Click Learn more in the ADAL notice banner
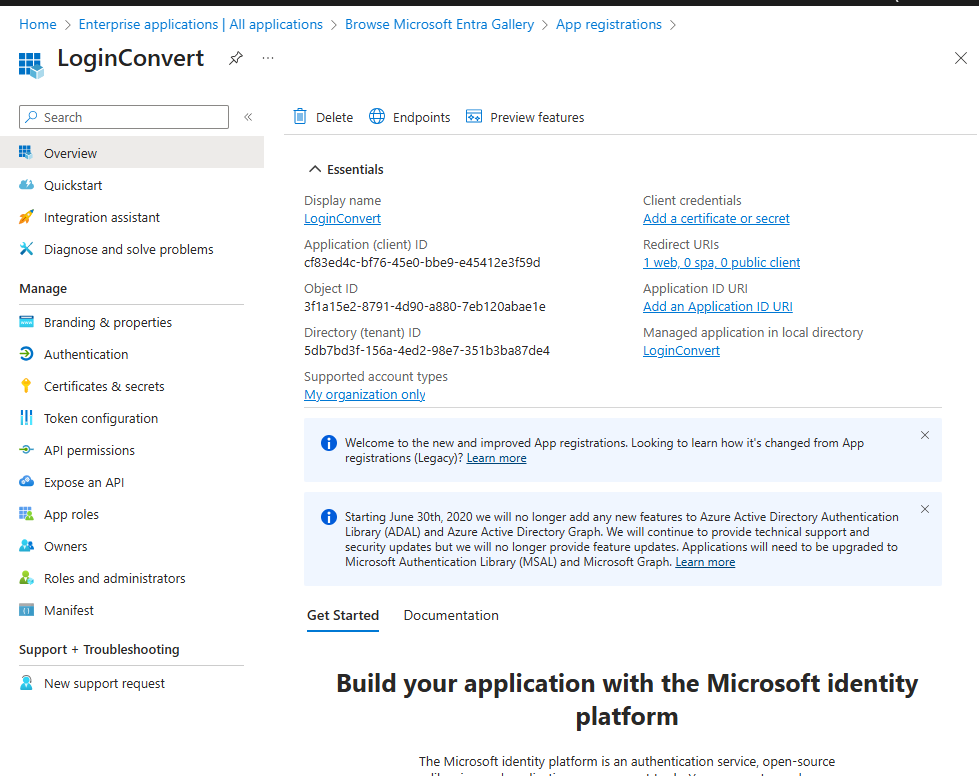The width and height of the screenshot is (979, 776). pos(705,562)
